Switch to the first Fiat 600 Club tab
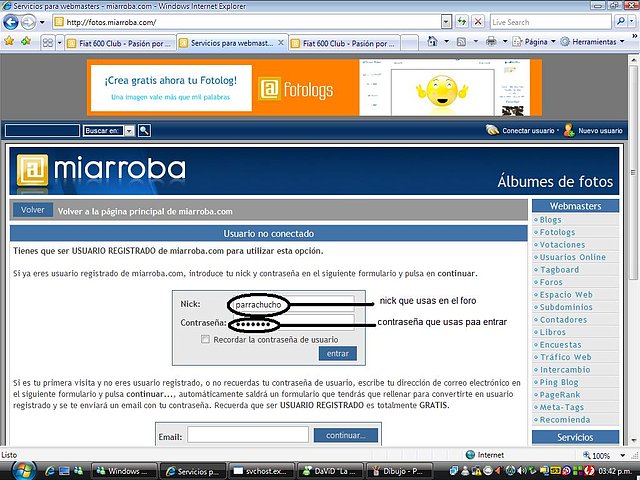 click(x=120, y=43)
